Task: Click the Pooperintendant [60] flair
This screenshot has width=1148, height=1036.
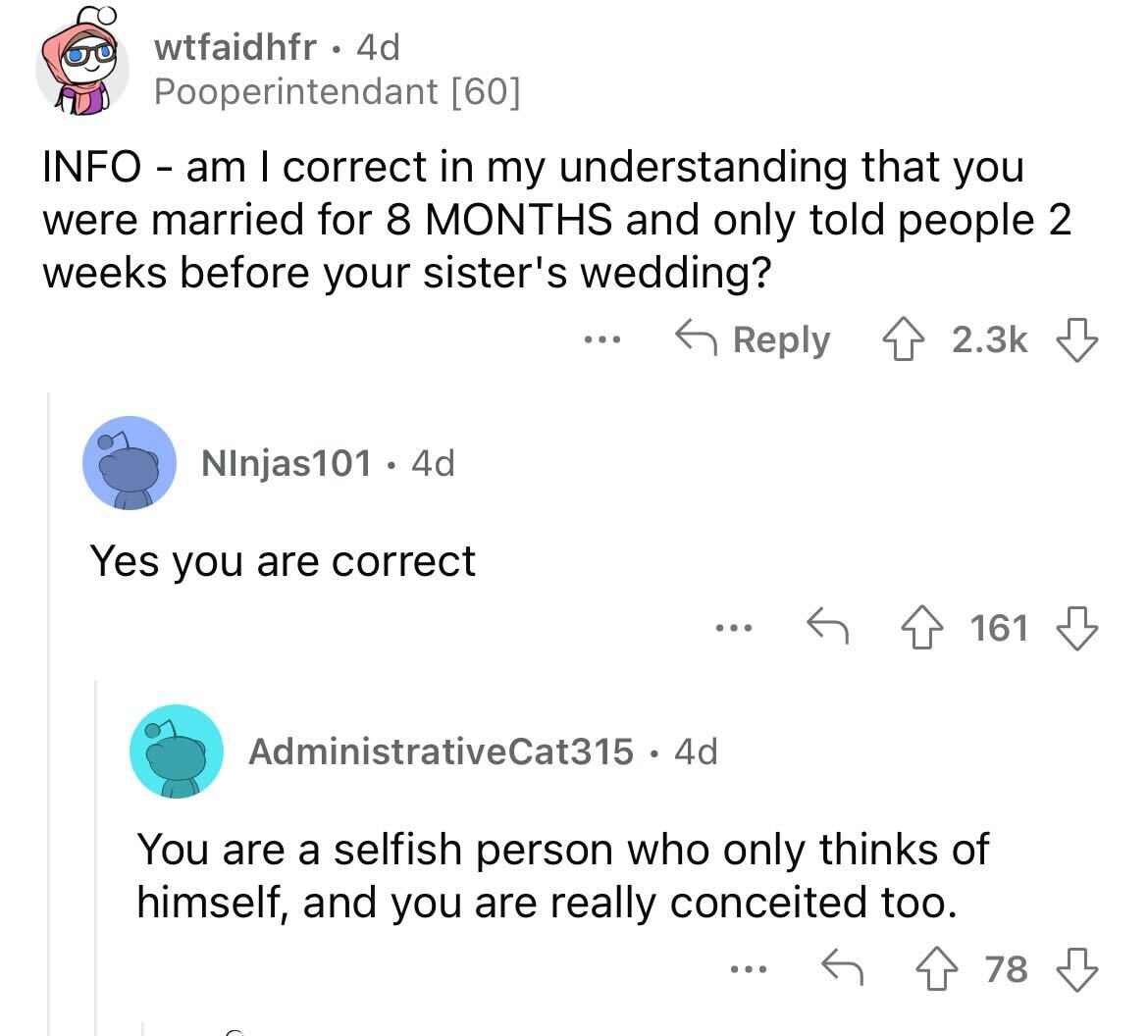Action: click(x=338, y=92)
